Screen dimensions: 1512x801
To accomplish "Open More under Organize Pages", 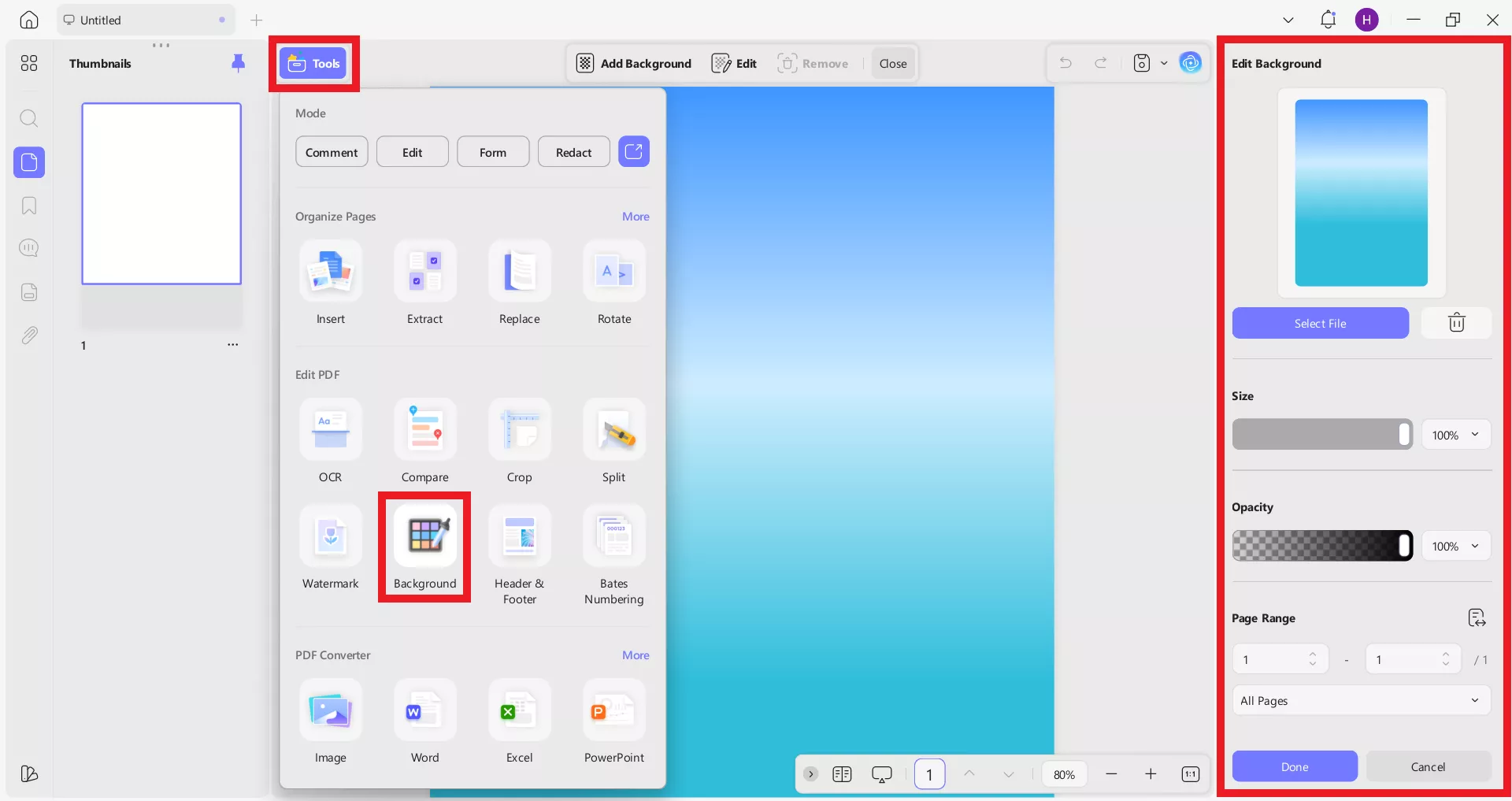I will (636, 217).
